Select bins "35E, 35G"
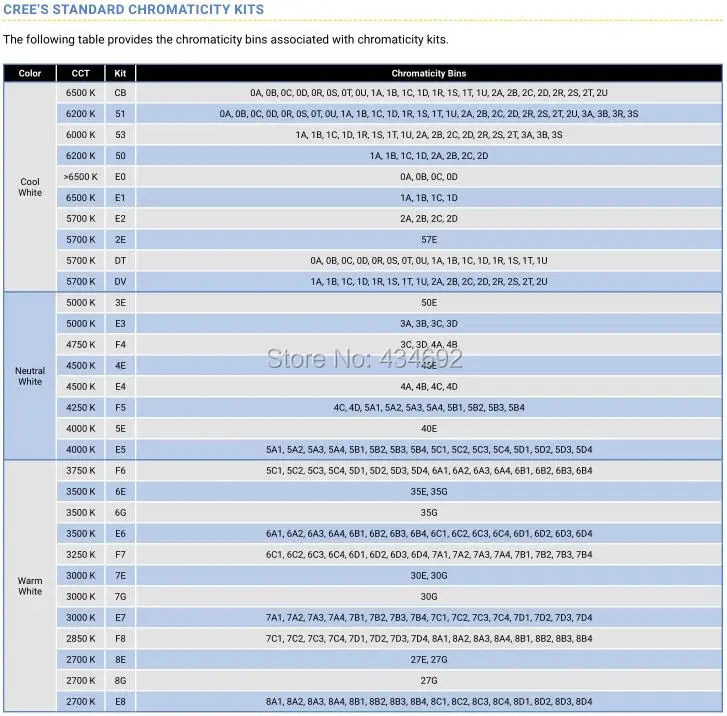The height and width of the screenshot is (716, 727). [429, 492]
